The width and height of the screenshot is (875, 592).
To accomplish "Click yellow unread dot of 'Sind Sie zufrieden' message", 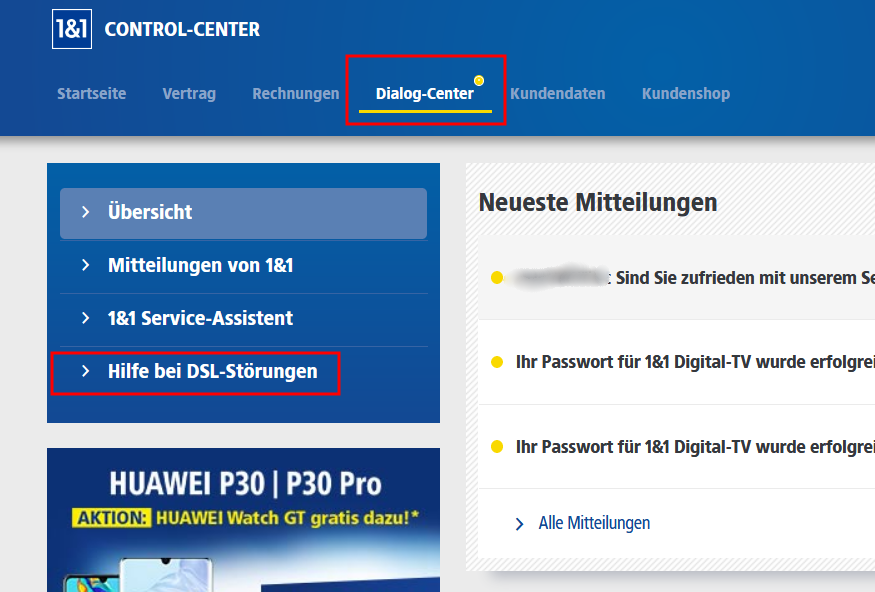I will click(497, 277).
